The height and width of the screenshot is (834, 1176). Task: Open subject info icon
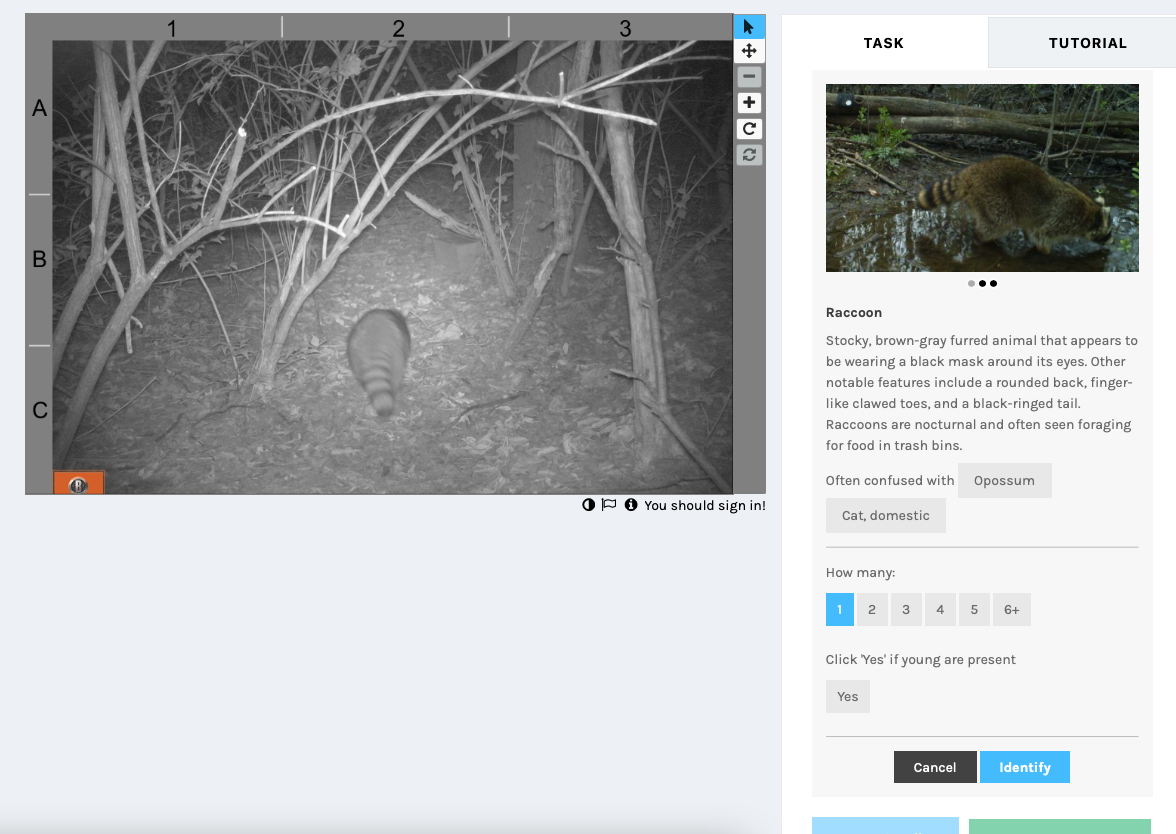click(x=631, y=505)
